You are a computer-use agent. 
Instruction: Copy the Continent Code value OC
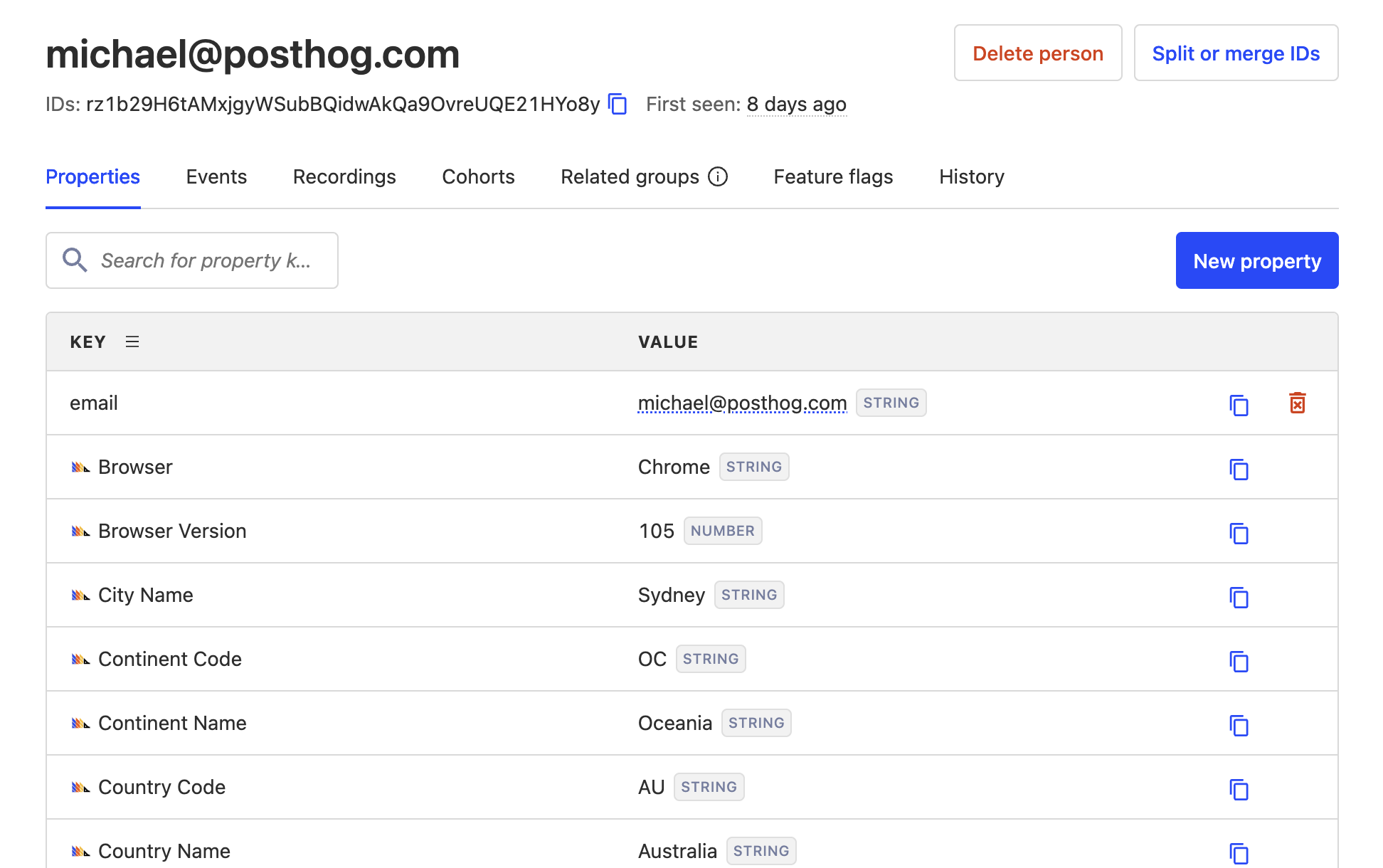pos(1239,660)
